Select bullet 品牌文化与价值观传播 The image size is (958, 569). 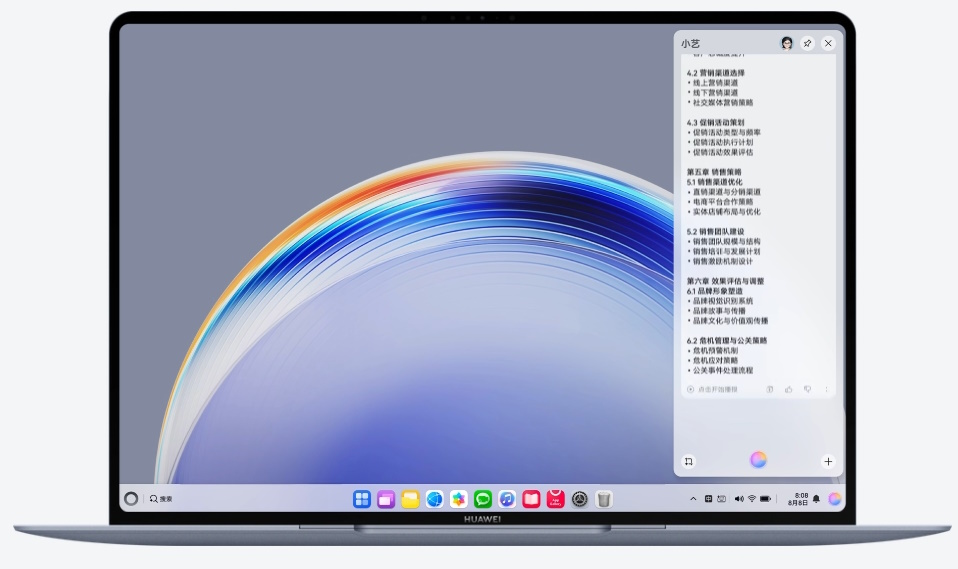[x=730, y=320]
